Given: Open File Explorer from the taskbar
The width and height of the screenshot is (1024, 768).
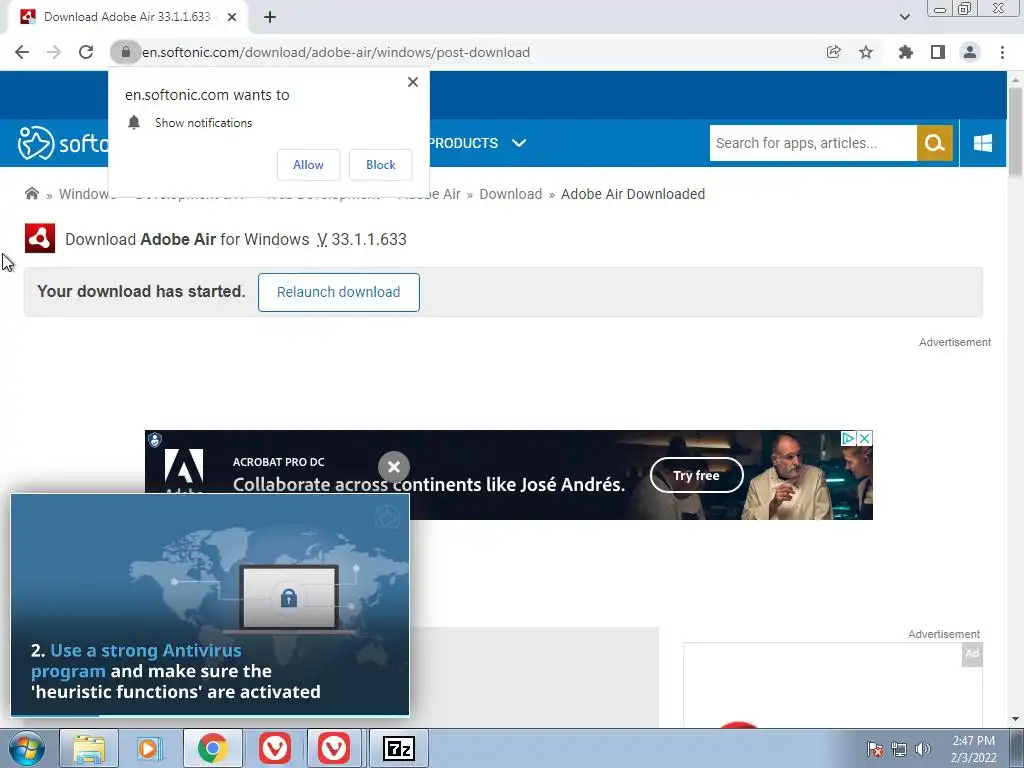Looking at the screenshot, I should pyautogui.click(x=89, y=748).
